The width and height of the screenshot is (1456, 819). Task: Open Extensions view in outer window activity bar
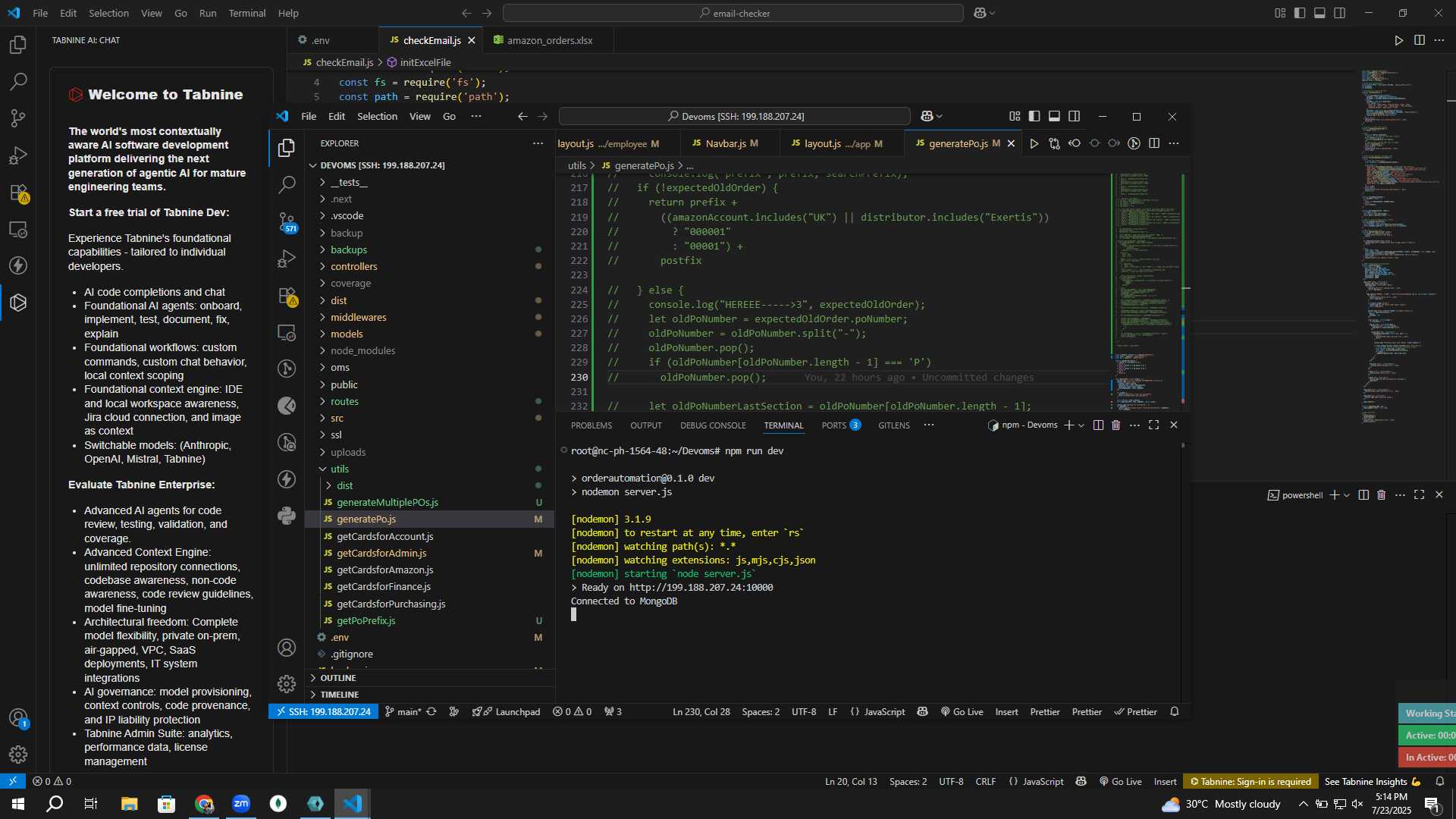coord(18,193)
